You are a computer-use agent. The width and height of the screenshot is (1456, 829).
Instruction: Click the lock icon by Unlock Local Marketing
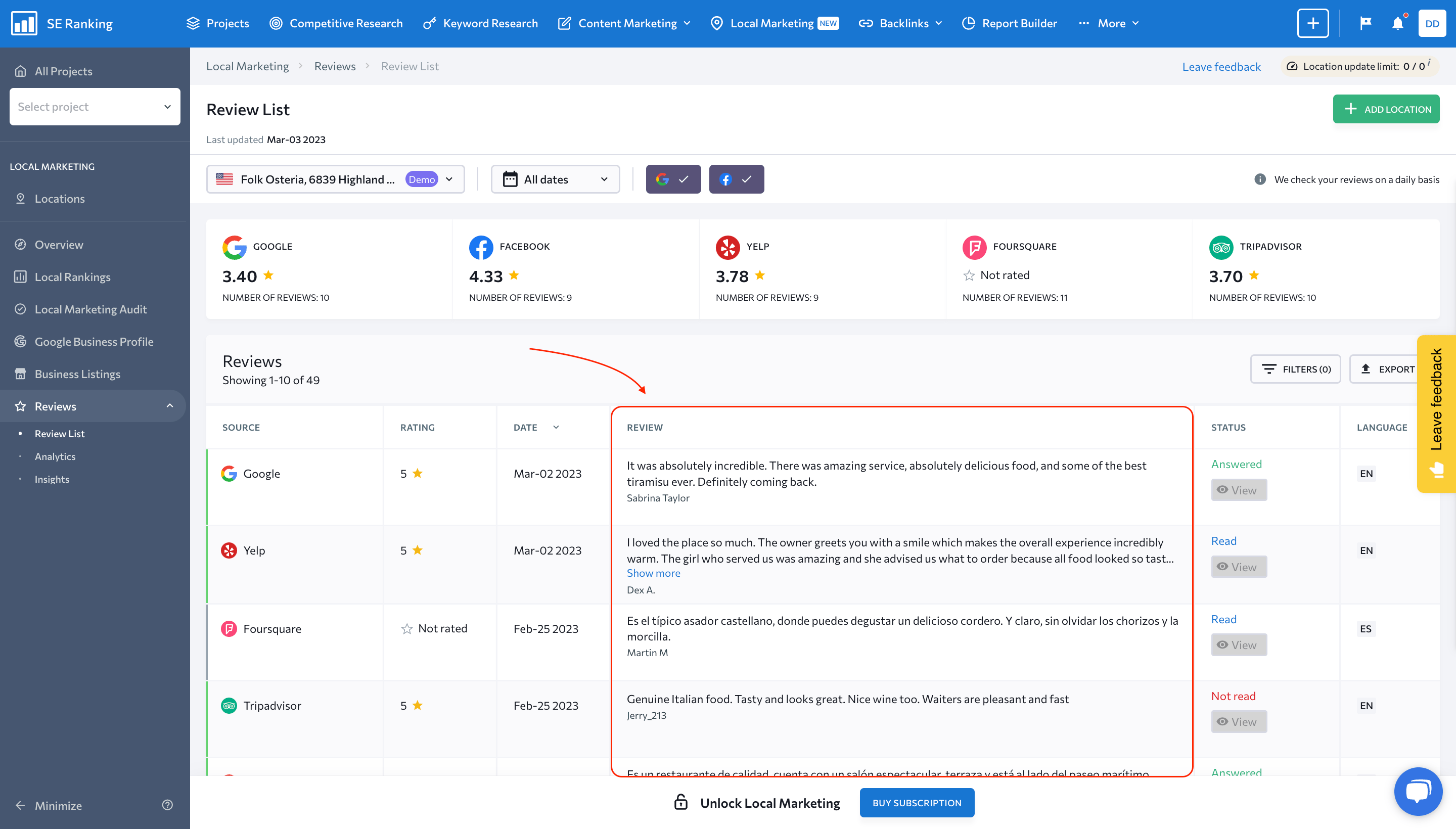[x=681, y=802]
